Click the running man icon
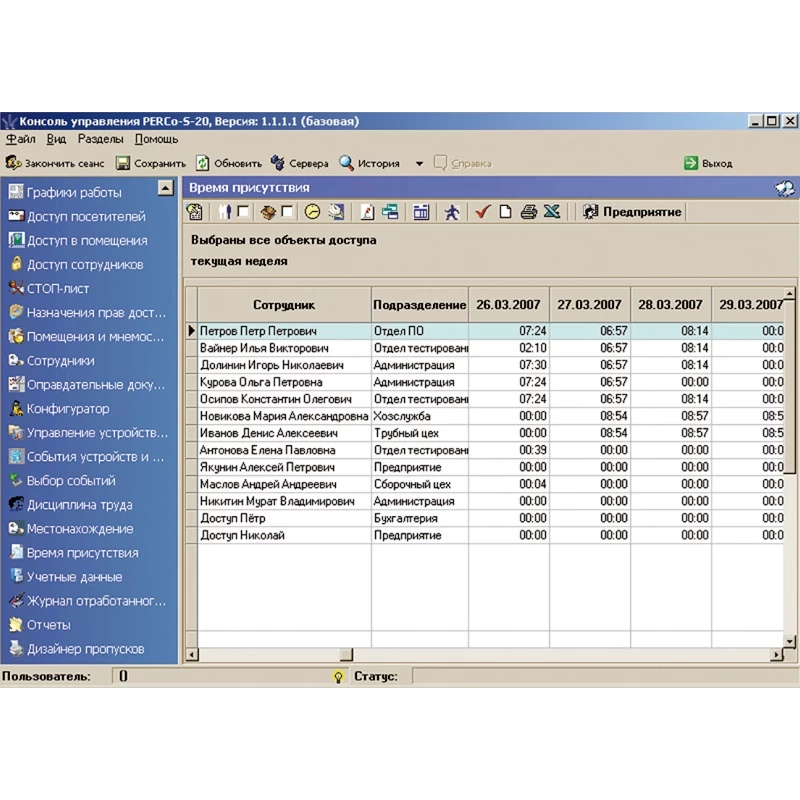This screenshot has height=800, width=800. point(452,212)
